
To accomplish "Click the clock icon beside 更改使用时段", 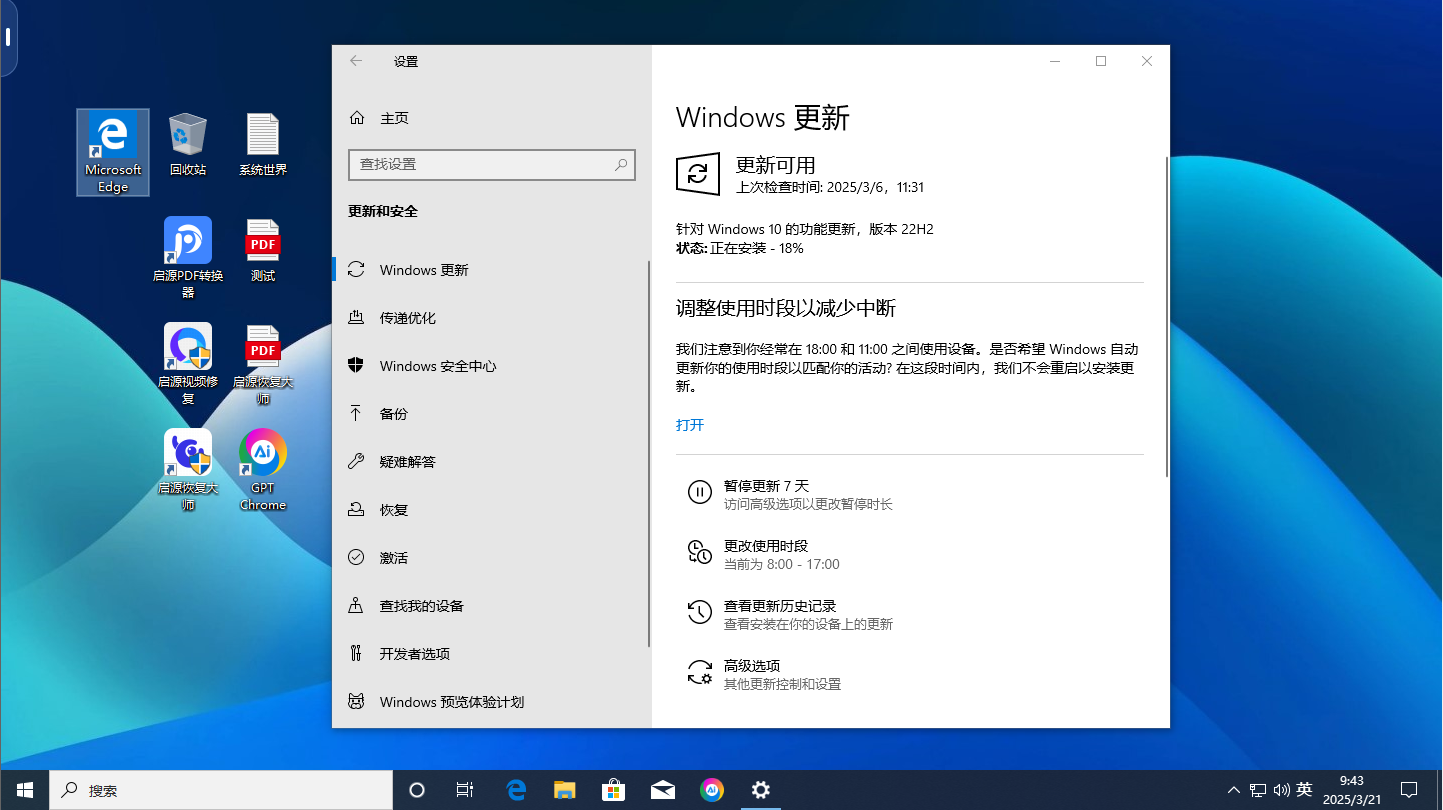I will click(x=699, y=551).
